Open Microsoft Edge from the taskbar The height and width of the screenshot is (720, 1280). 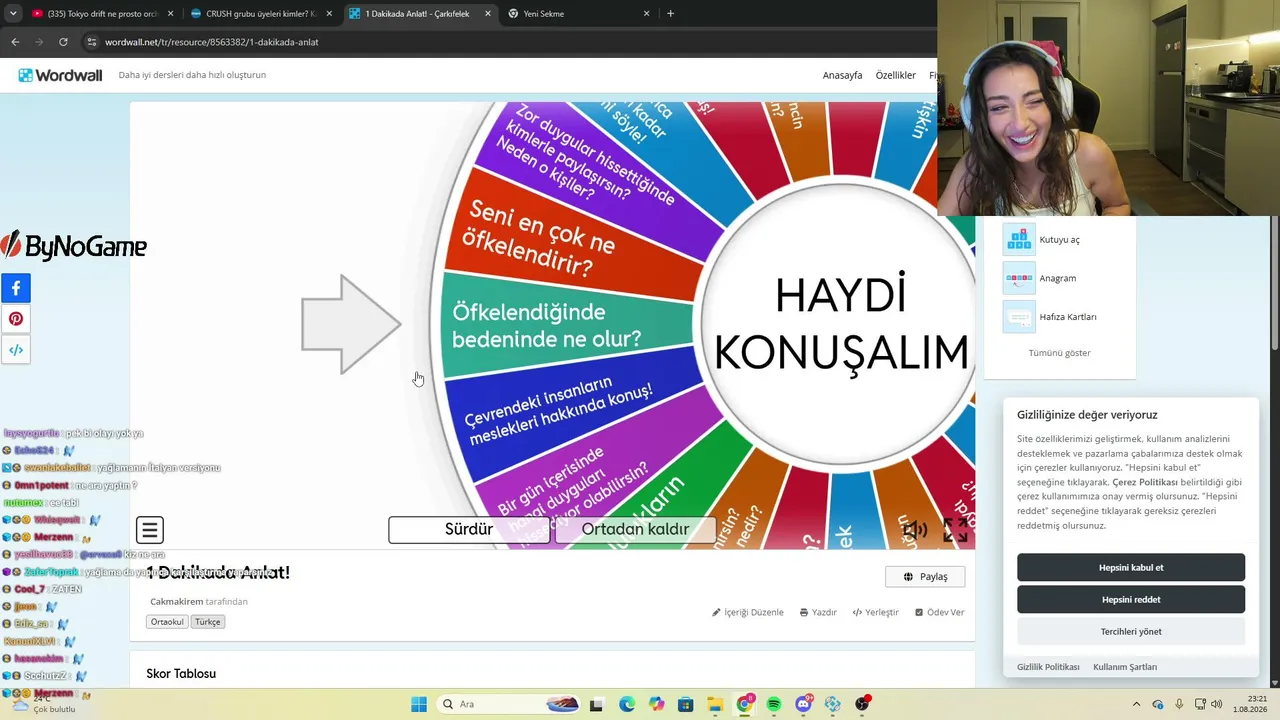coord(627,704)
